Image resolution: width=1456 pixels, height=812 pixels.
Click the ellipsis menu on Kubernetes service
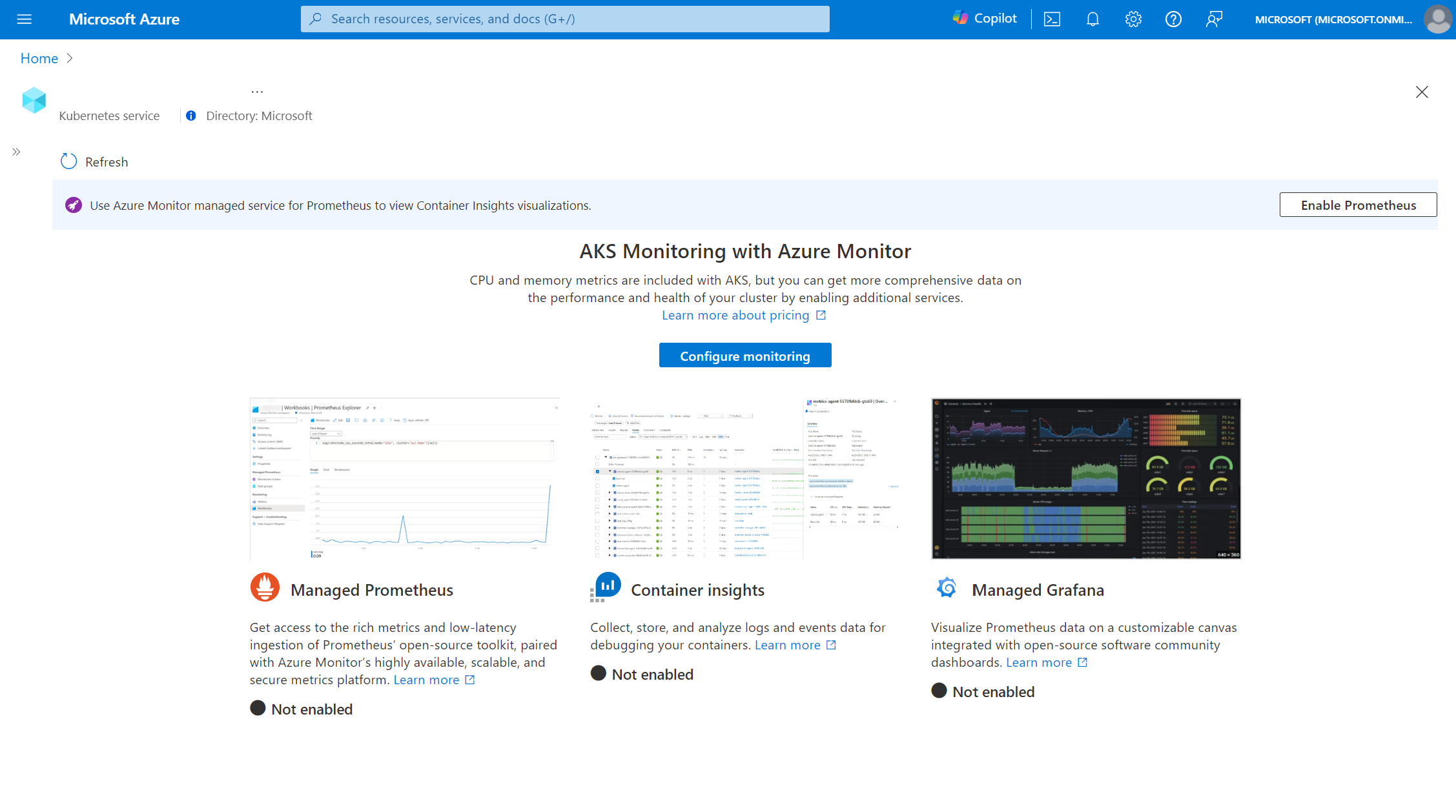coord(256,91)
